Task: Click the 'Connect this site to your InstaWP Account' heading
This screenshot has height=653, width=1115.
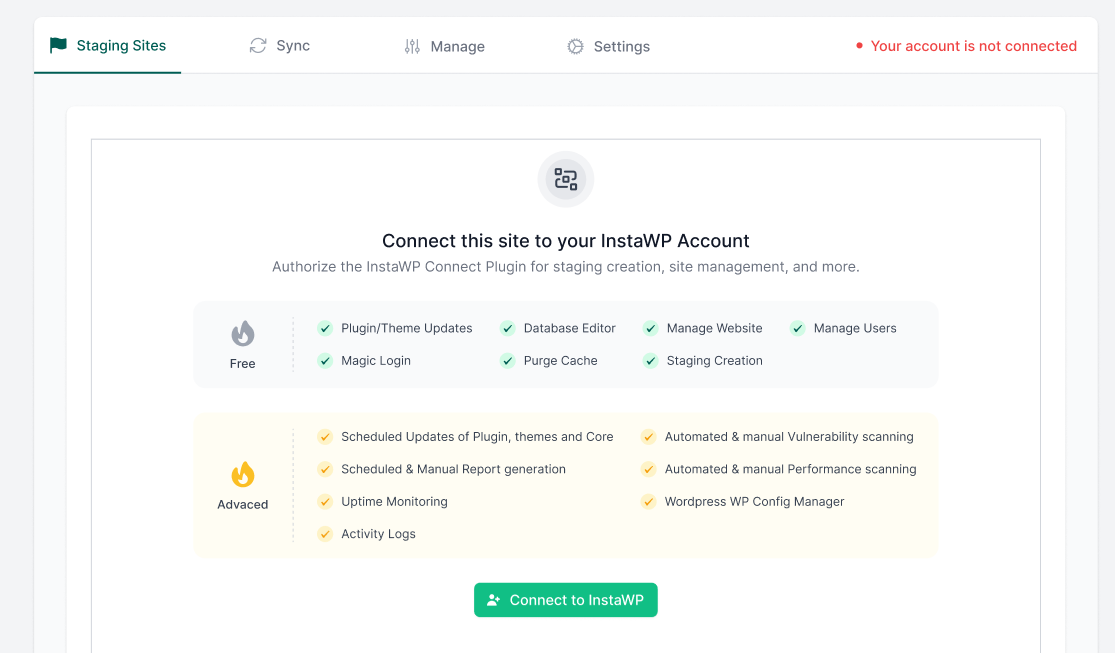Action: click(x=566, y=240)
